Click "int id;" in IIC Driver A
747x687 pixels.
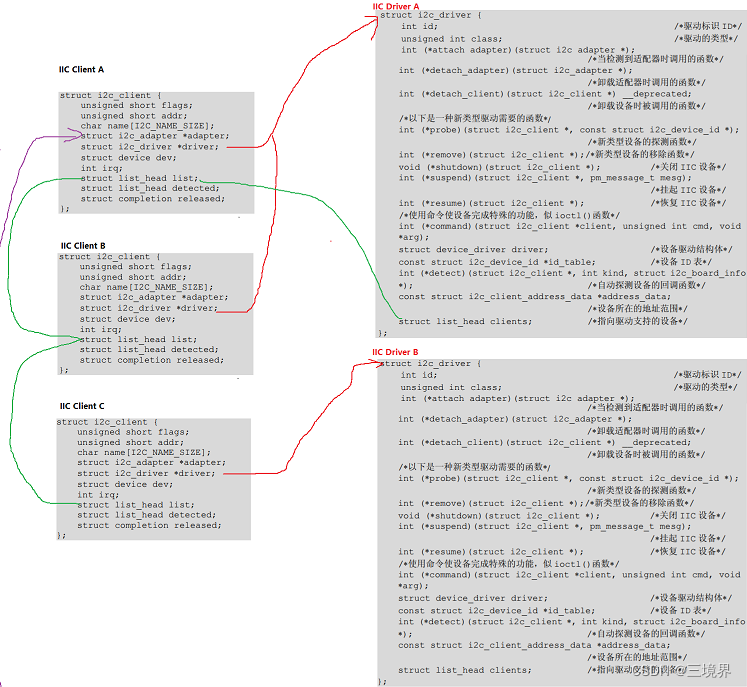click(x=419, y=27)
